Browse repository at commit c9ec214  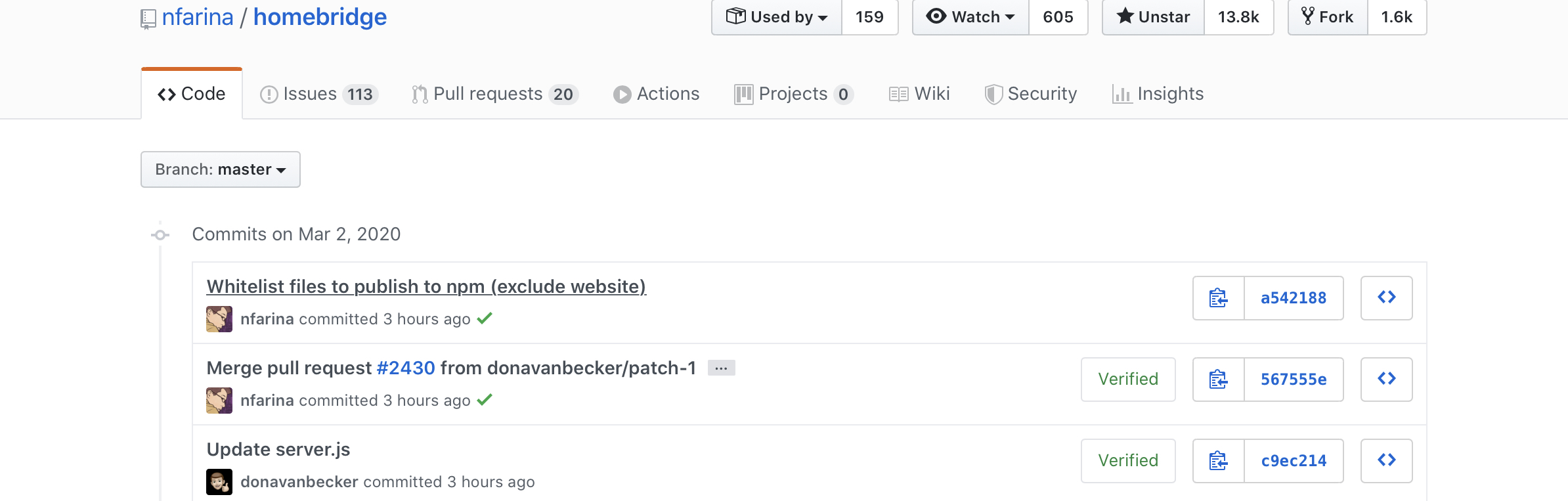click(1386, 461)
